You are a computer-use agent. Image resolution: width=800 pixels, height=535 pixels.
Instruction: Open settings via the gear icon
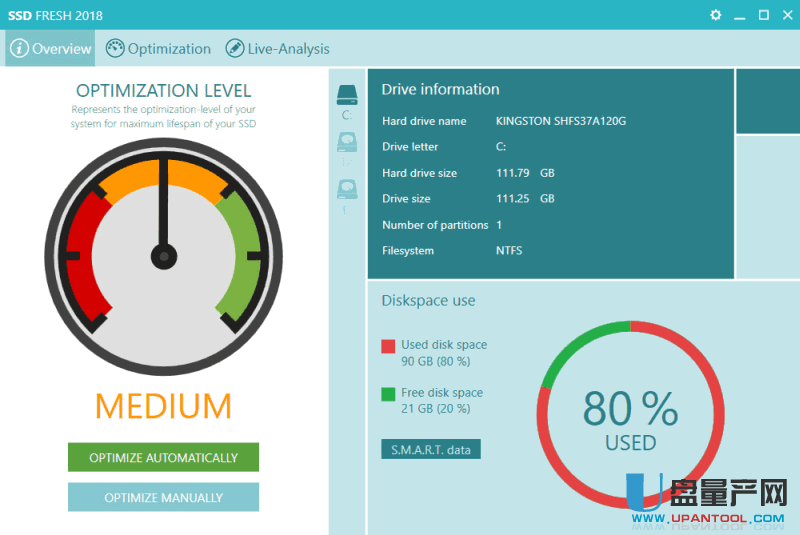715,15
